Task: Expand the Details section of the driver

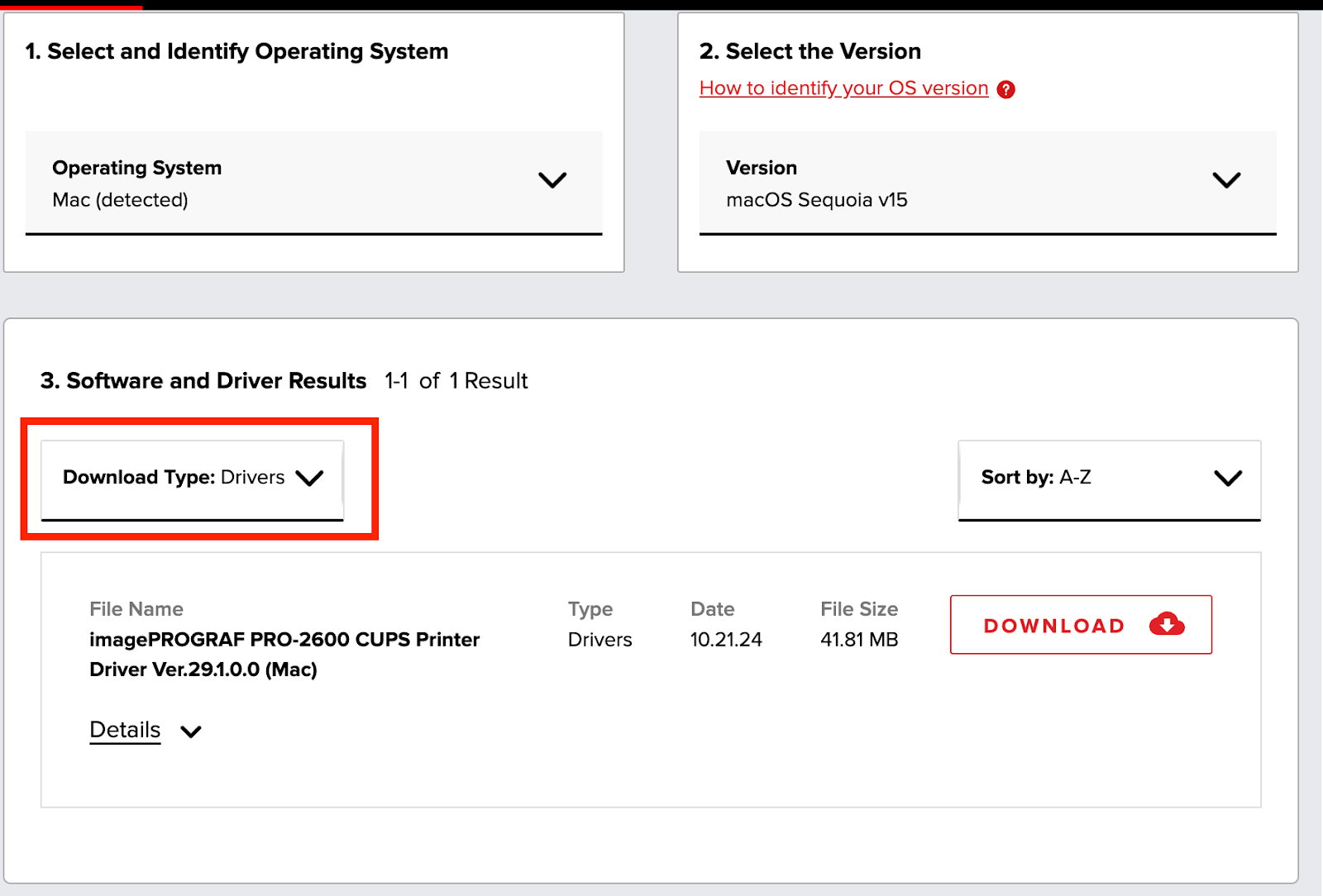Action: (125, 730)
